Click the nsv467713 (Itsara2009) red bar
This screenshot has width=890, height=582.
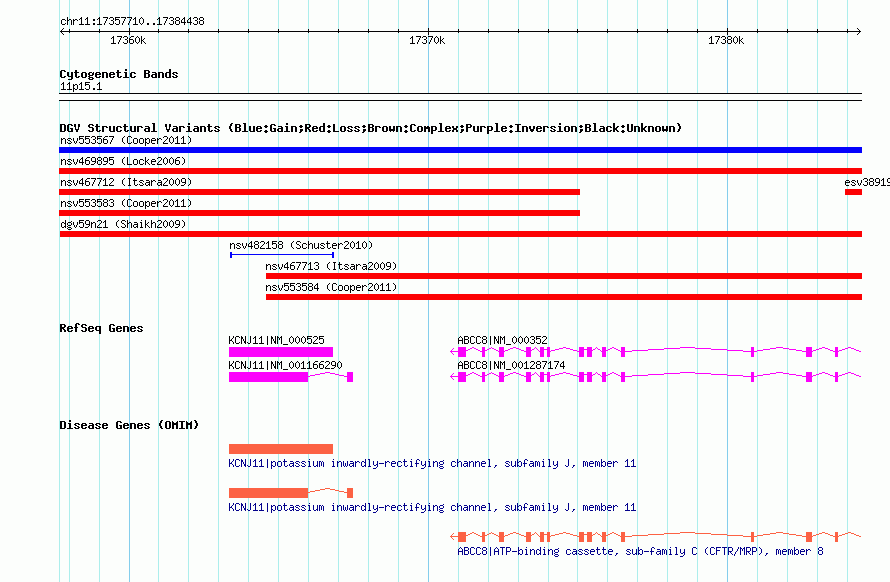pyautogui.click(x=564, y=277)
